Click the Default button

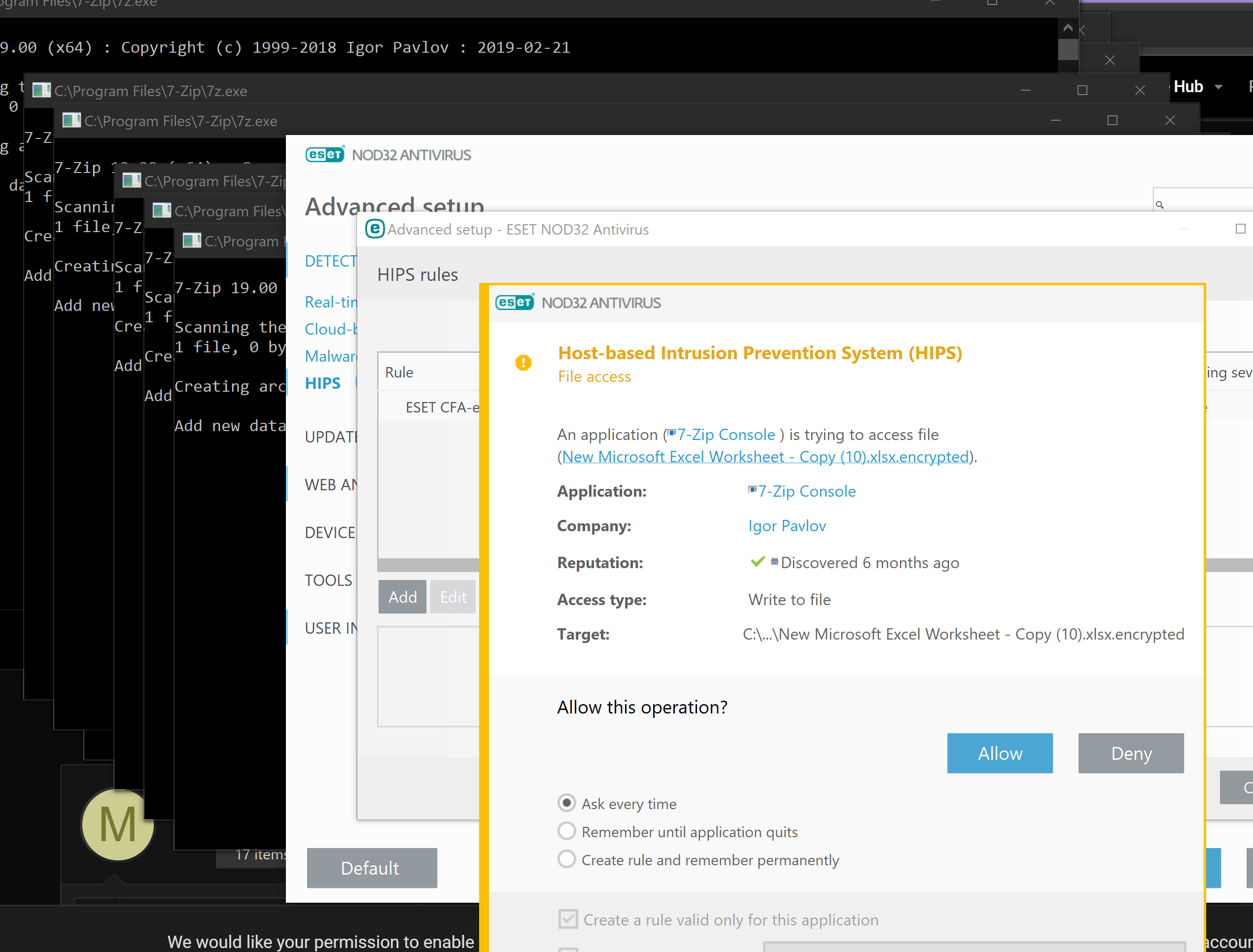371,868
